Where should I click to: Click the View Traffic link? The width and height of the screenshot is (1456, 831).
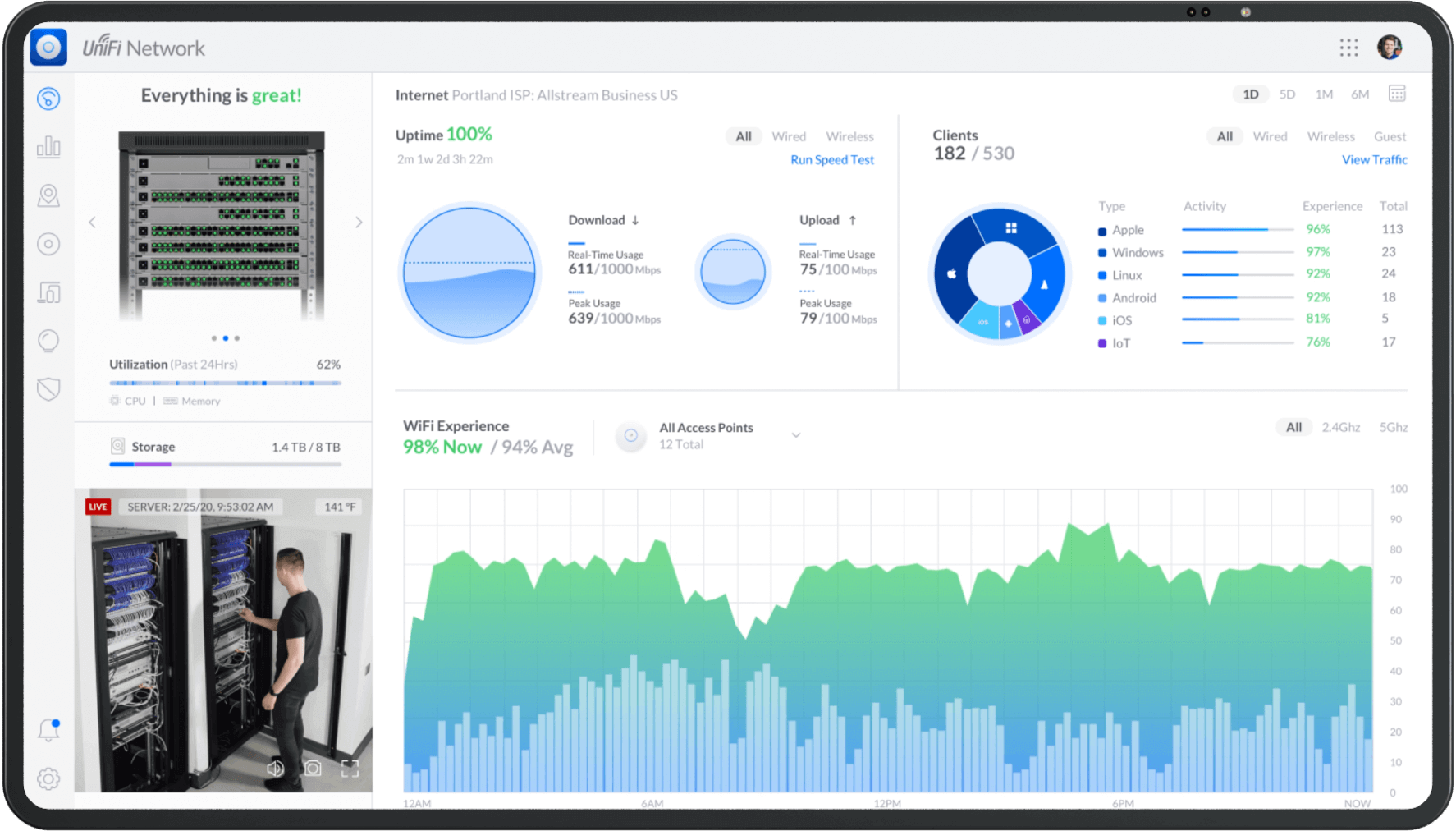1374,160
